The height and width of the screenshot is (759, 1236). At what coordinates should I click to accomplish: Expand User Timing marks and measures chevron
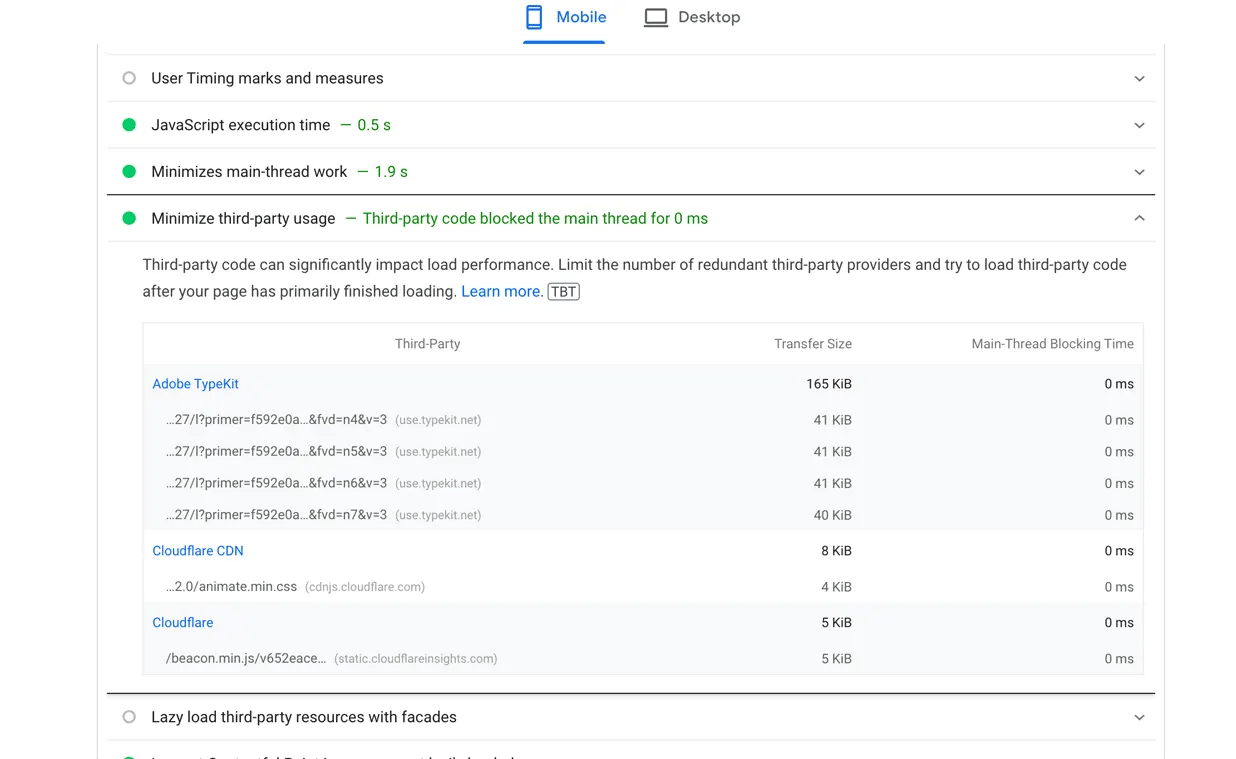click(x=1139, y=78)
